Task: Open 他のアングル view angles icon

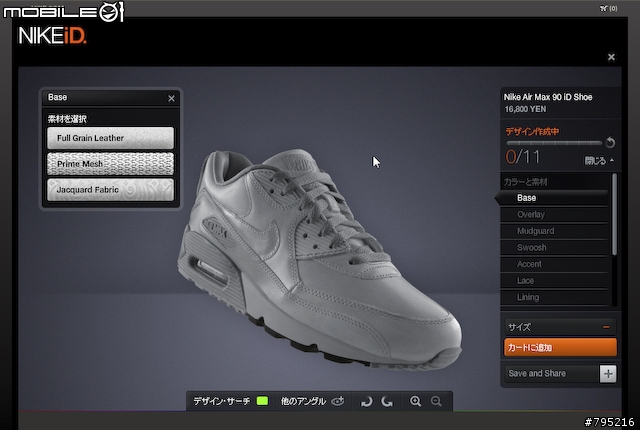Action: point(338,401)
